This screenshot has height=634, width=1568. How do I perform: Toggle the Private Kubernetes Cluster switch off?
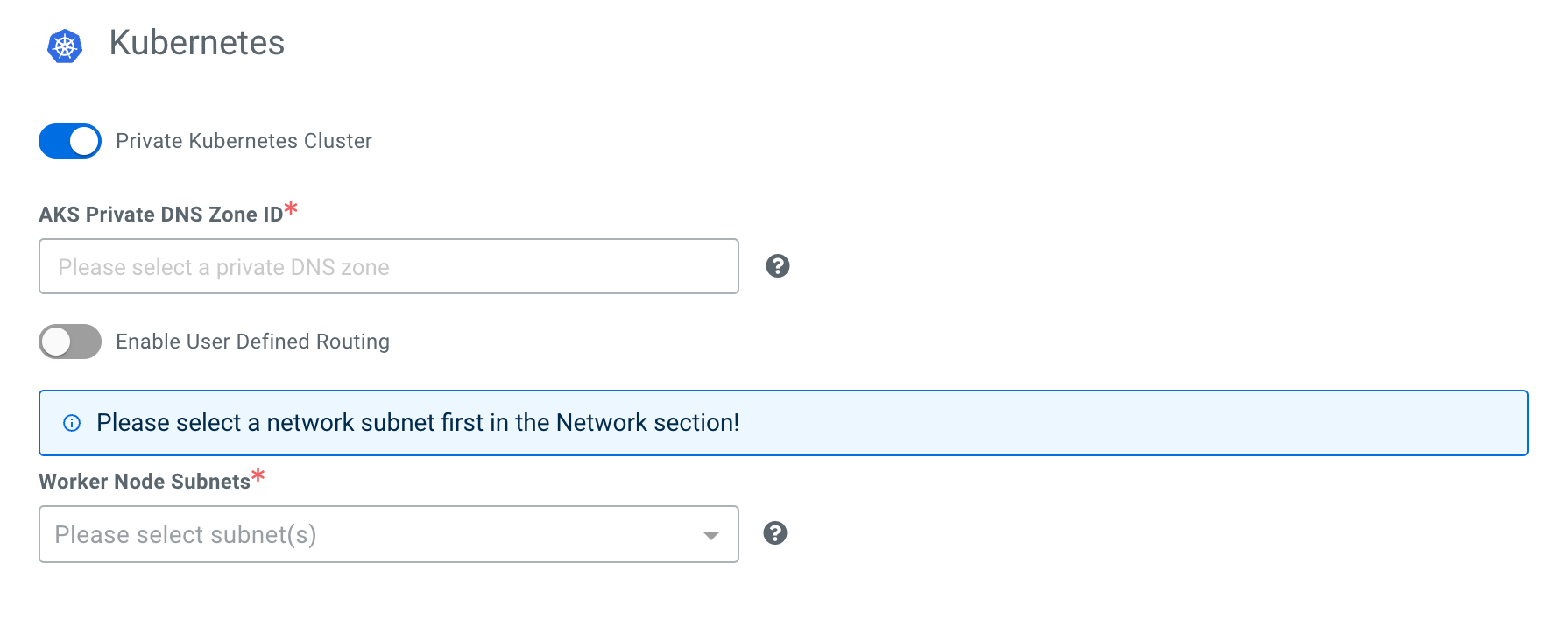click(x=70, y=140)
